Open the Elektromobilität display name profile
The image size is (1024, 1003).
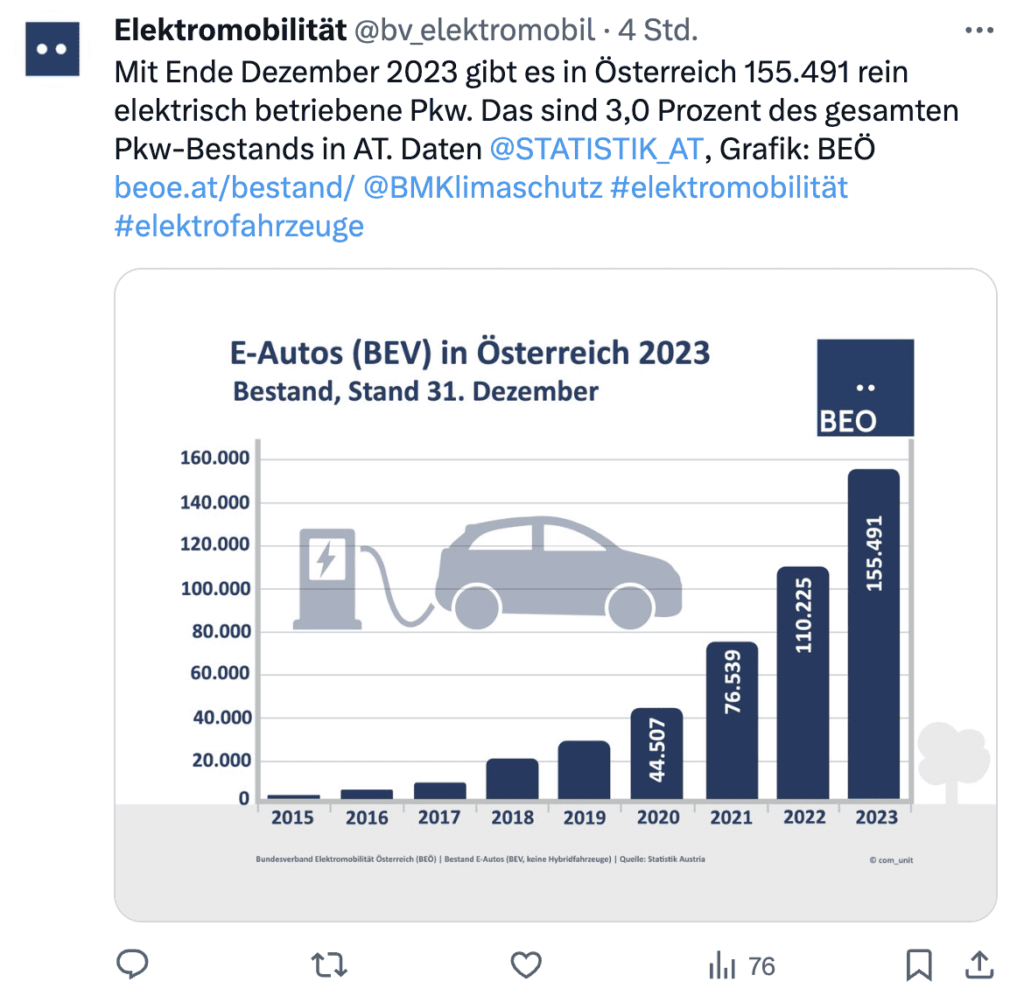click(230, 30)
